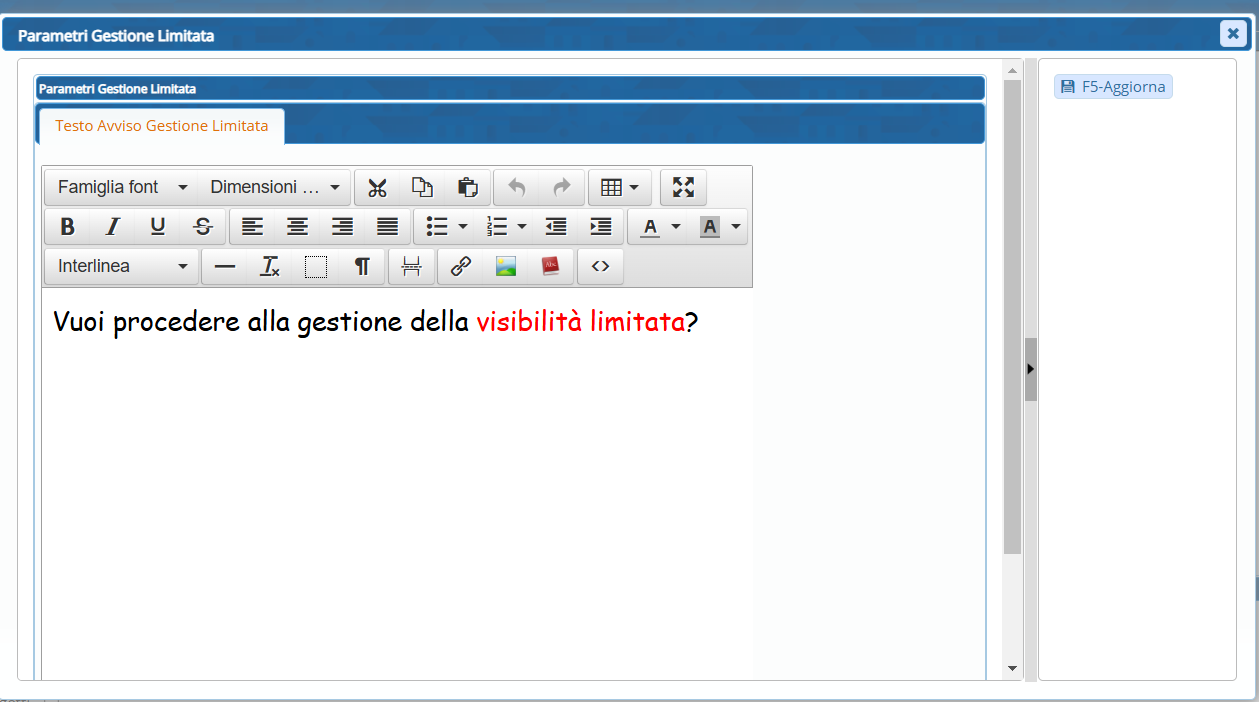This screenshot has height=702, width=1259.
Task: Expand the Interlinea line spacing dropdown
Action: click(121, 267)
